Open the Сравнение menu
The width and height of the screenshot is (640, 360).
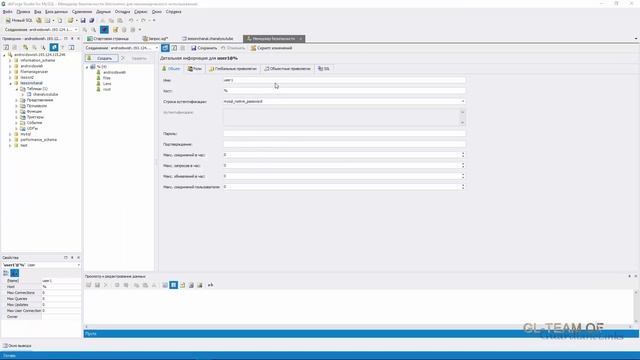(x=82, y=12)
